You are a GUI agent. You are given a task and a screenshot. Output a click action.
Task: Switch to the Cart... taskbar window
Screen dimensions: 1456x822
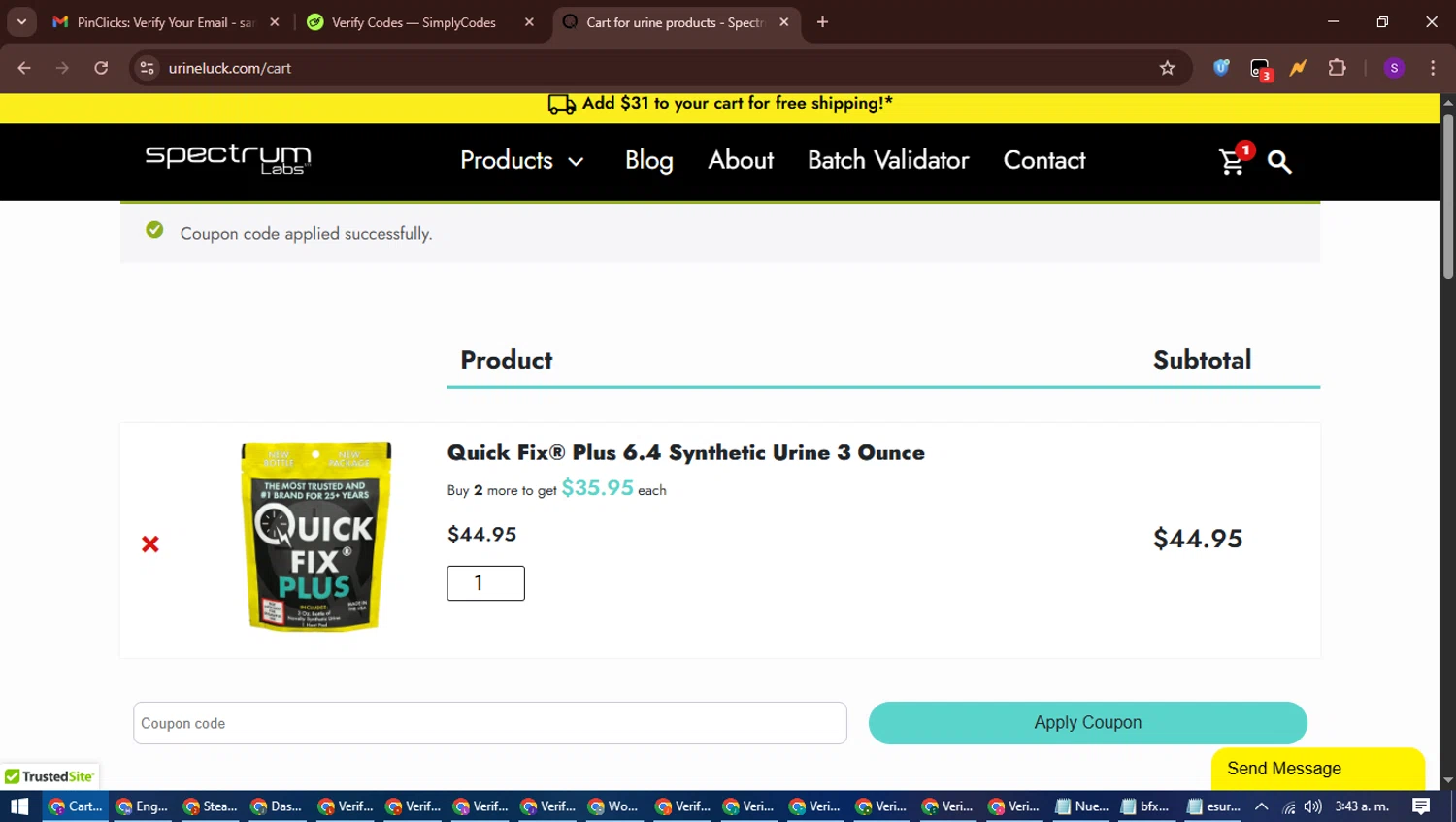pos(75,806)
